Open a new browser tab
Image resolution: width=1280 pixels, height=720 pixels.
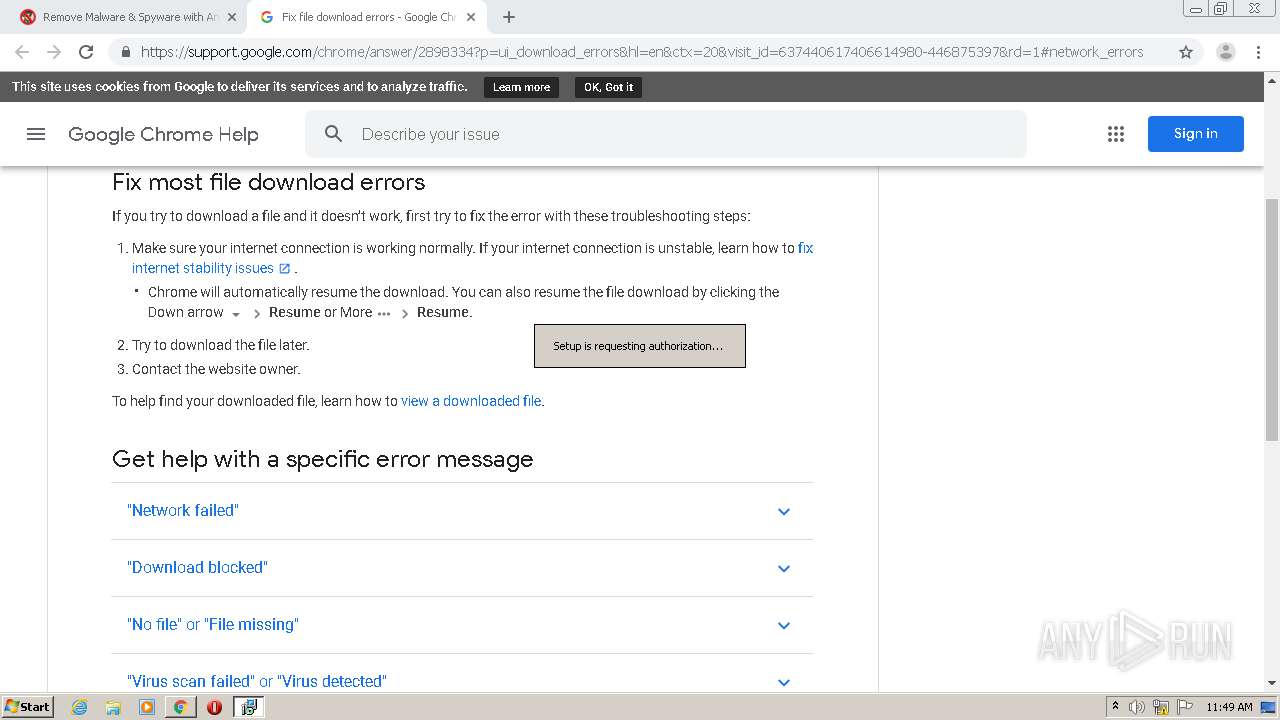click(x=509, y=17)
